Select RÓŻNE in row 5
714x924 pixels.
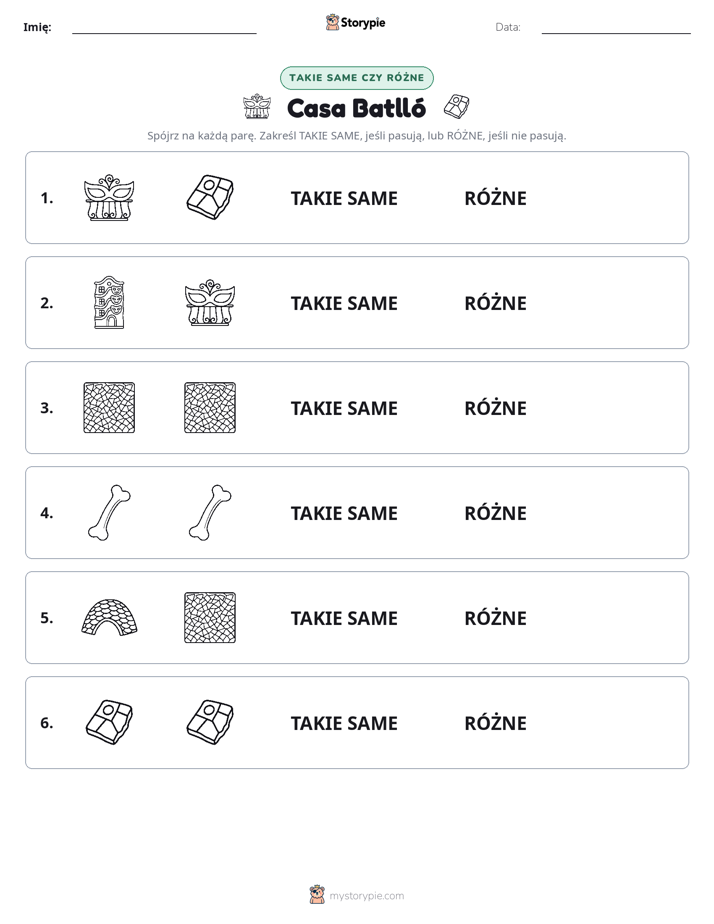(495, 618)
